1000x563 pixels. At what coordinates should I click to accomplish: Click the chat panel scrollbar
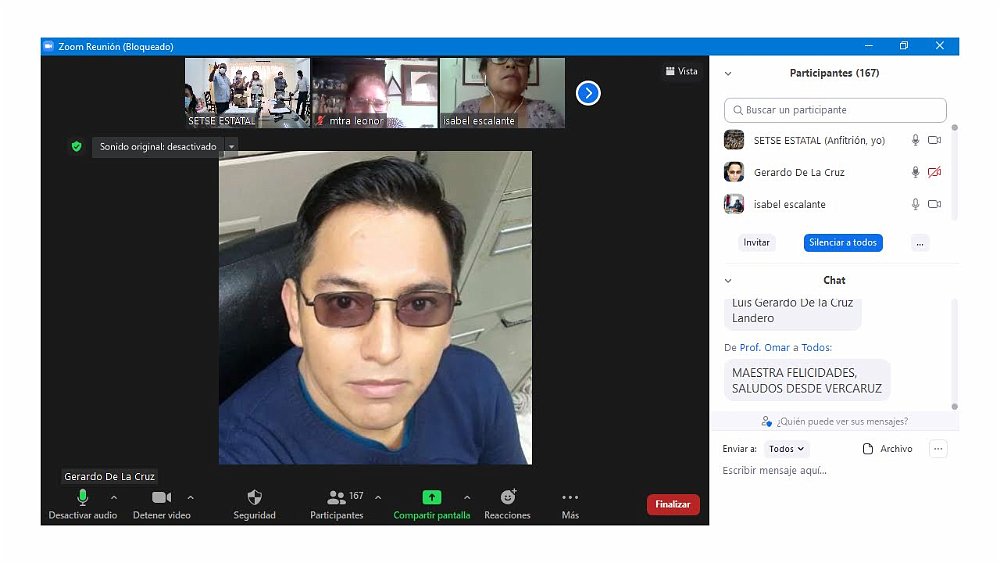click(954, 350)
